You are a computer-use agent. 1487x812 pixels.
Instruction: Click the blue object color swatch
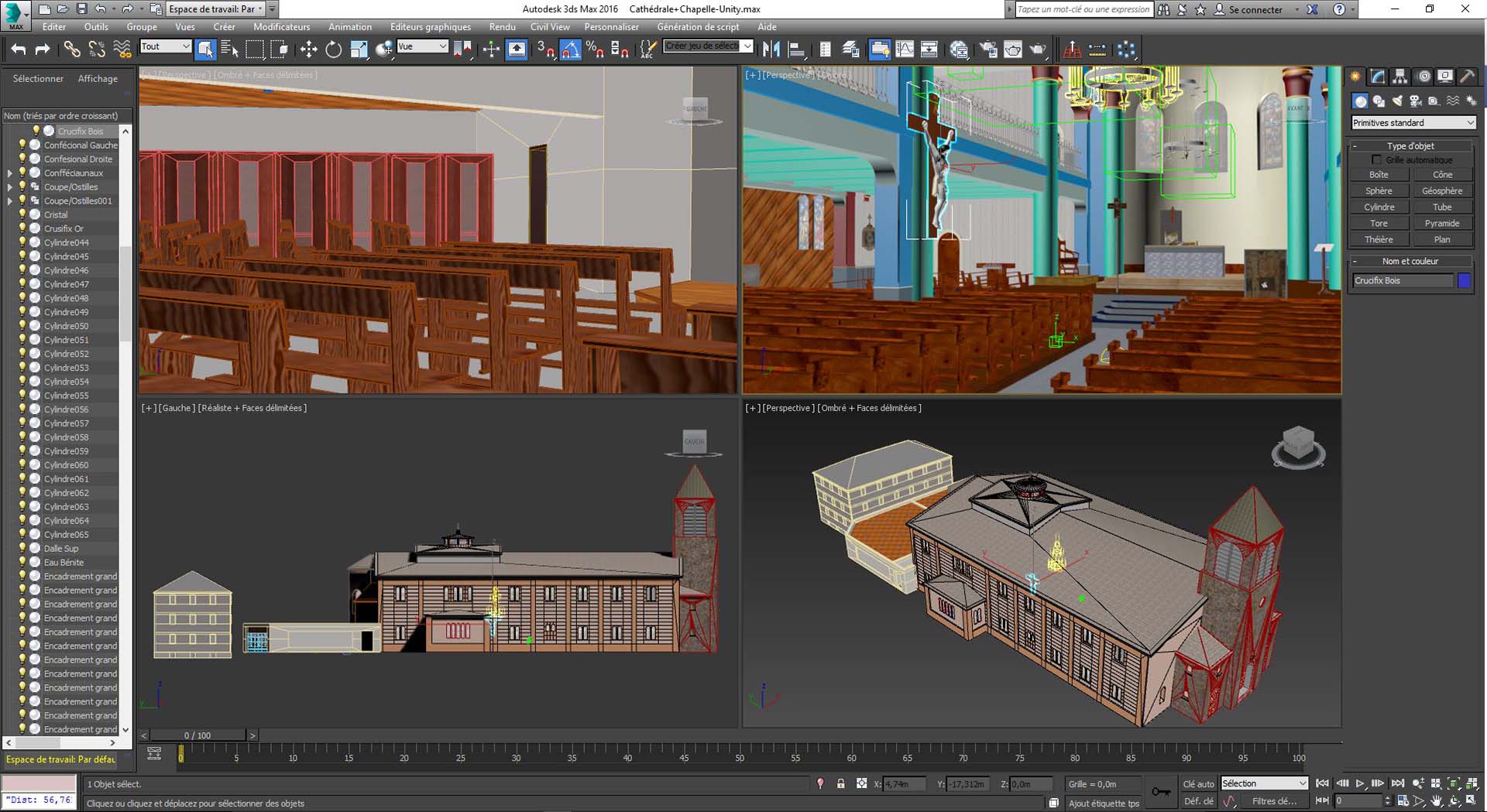1464,280
